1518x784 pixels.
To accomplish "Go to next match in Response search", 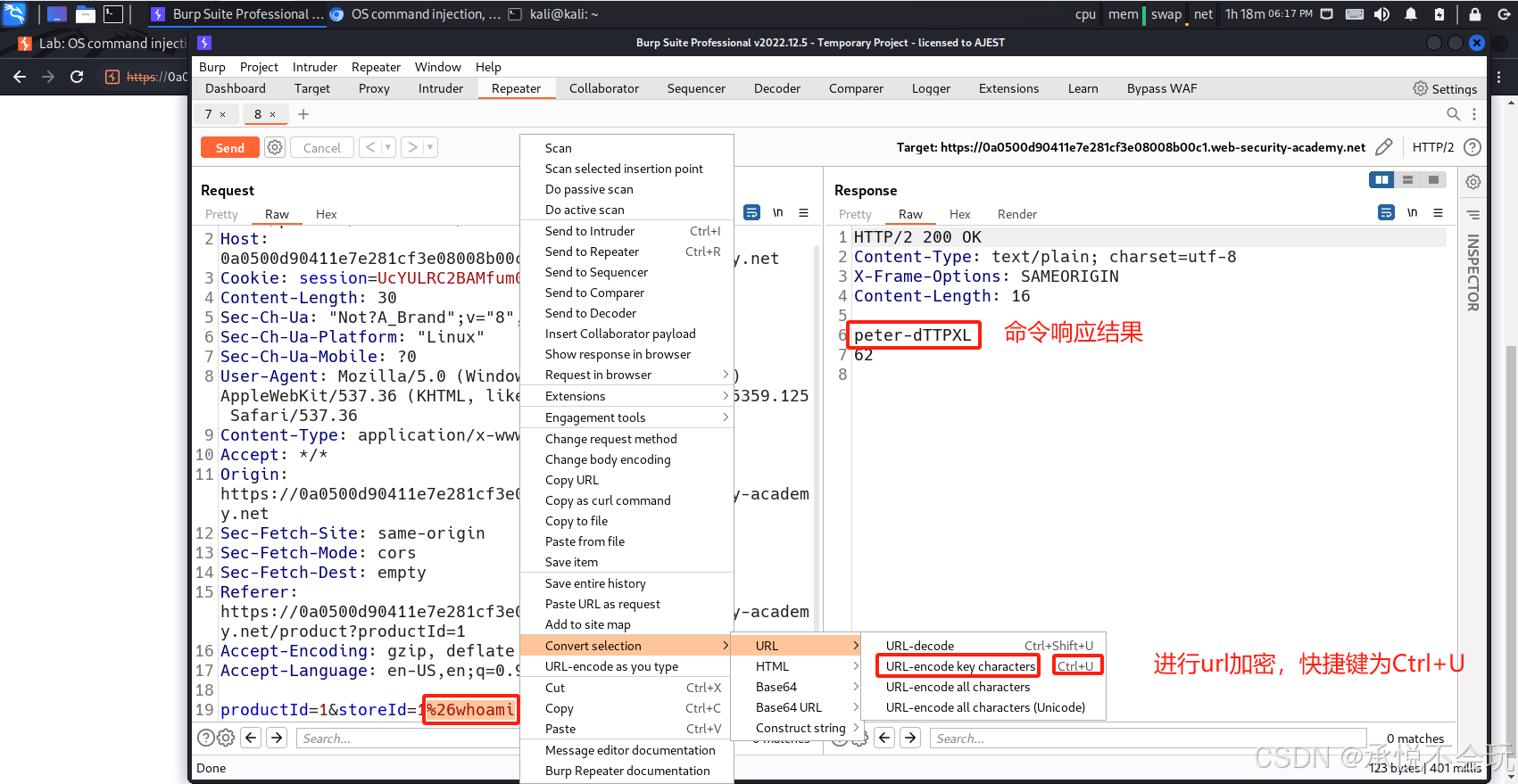I will tap(910, 738).
